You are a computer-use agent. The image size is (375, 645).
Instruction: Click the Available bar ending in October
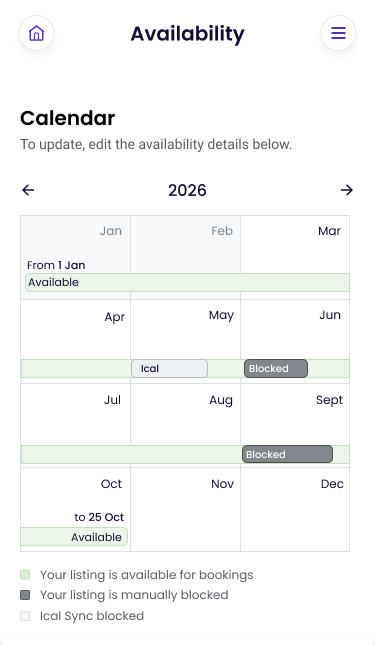(74, 537)
